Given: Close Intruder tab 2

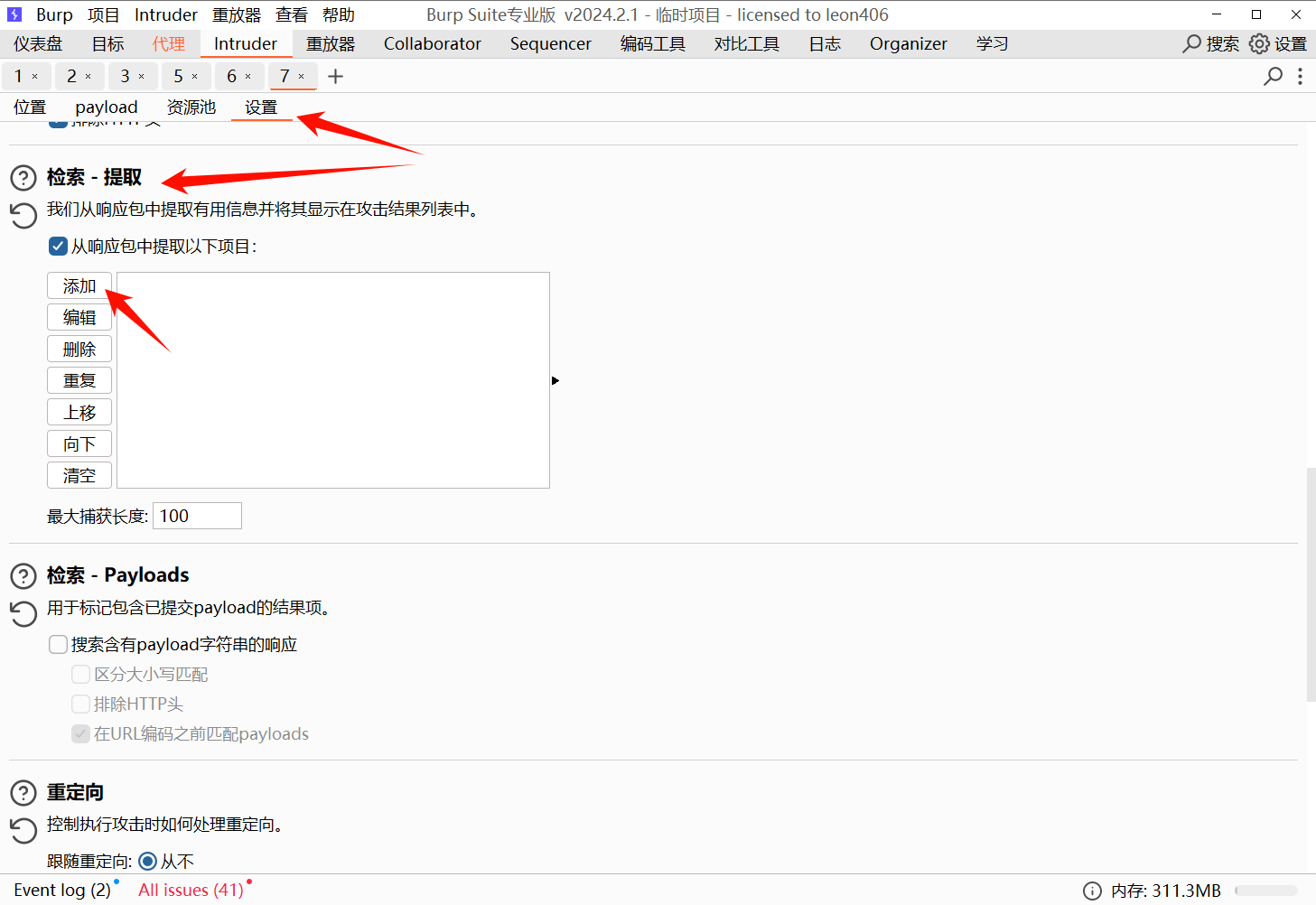Looking at the screenshot, I should click(x=89, y=77).
